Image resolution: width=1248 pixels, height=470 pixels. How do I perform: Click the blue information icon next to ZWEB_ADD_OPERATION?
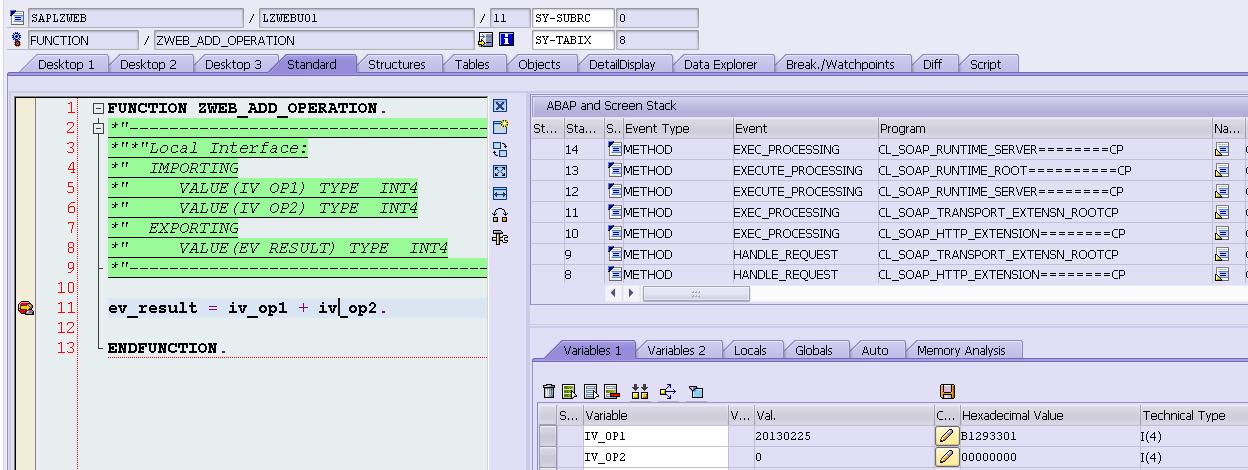(x=507, y=40)
